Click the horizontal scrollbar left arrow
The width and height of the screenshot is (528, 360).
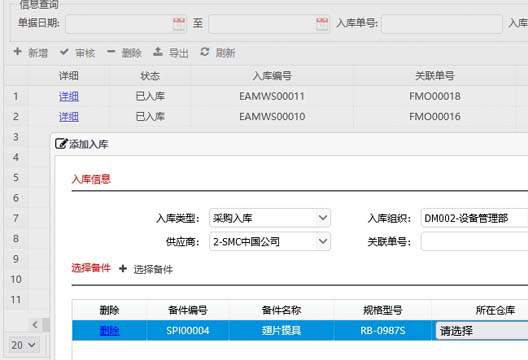point(35,325)
